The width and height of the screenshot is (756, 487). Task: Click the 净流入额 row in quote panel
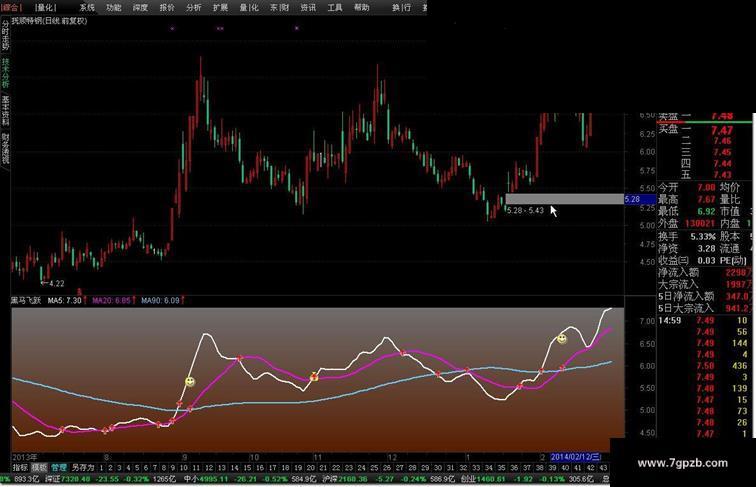point(705,272)
